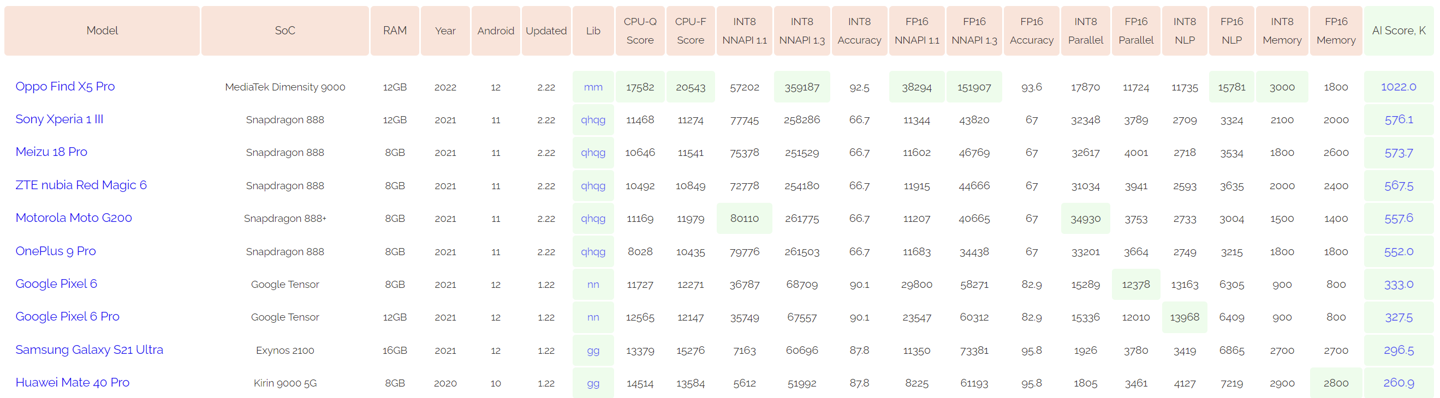
Task: Open ZTE nubia Red Magic 6 link
Action: coord(81,185)
